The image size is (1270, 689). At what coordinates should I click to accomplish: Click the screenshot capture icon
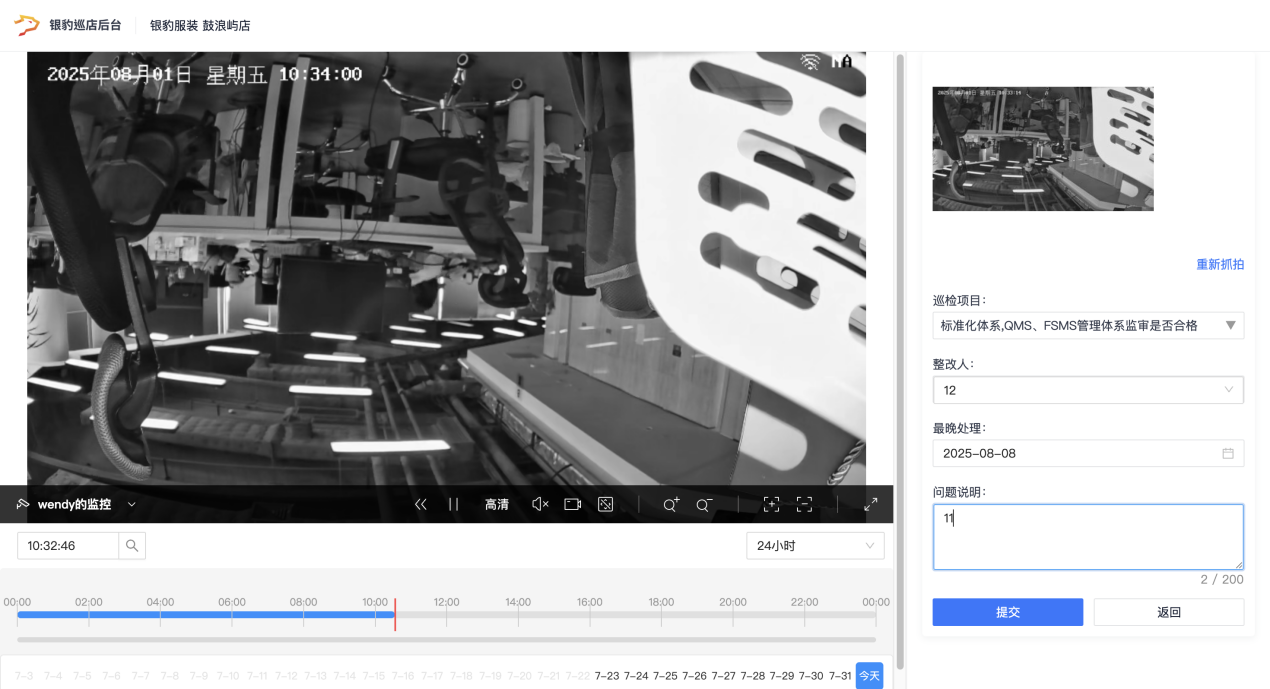coord(605,505)
